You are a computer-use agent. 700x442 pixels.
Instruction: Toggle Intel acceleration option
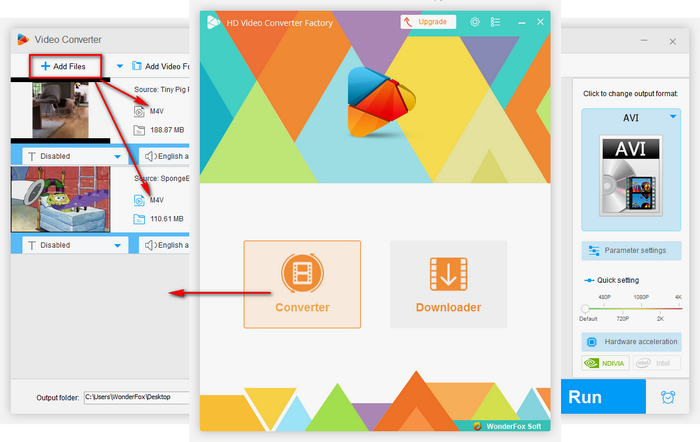(x=657, y=363)
